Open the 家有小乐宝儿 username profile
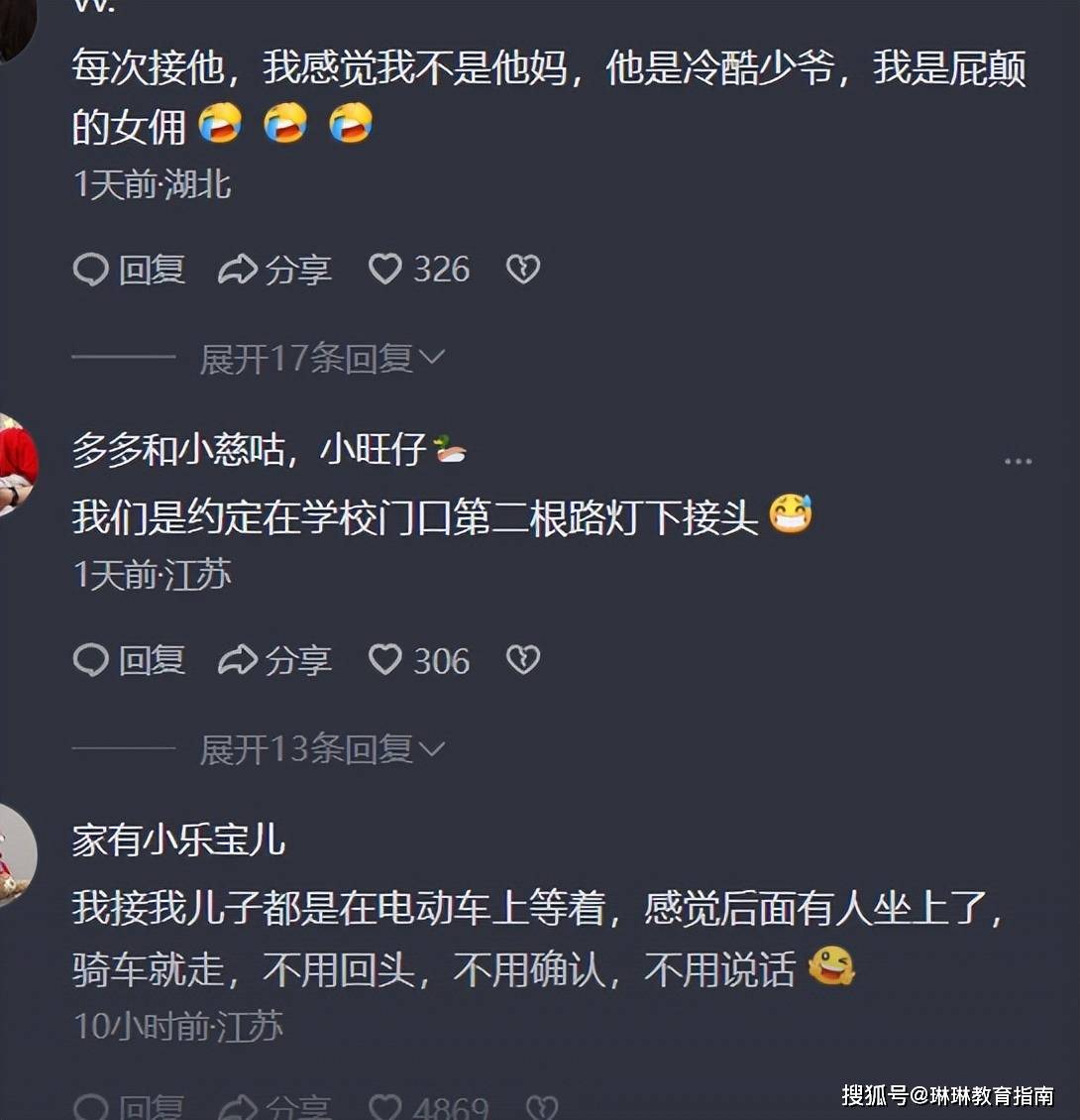 (178, 840)
